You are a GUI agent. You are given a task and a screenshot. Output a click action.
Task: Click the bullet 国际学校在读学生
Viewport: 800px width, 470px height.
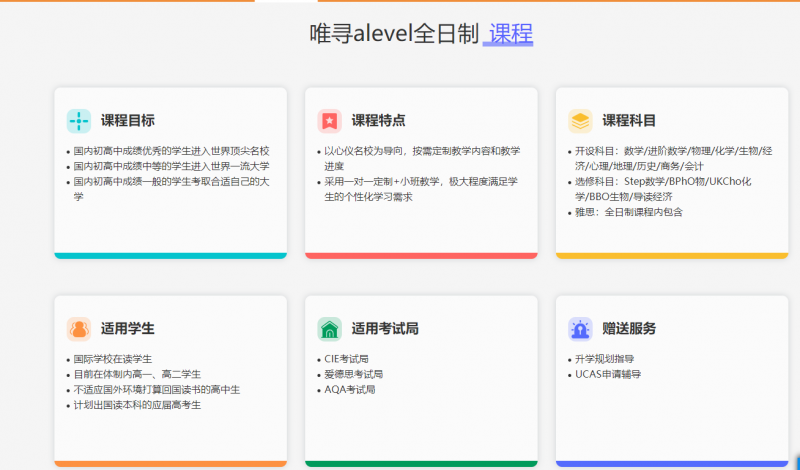[113, 359]
